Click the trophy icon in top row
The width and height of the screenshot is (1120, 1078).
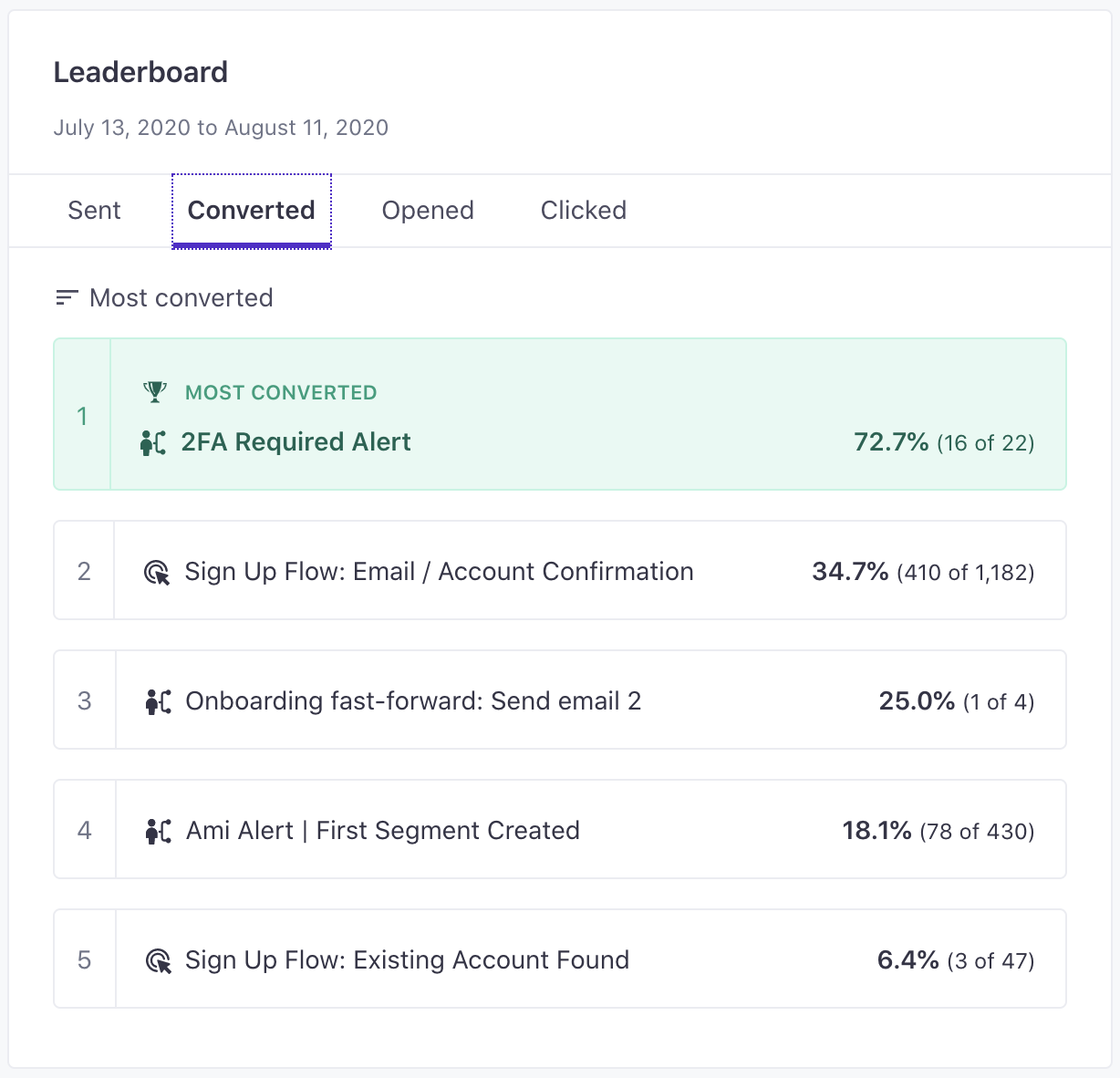[x=155, y=392]
